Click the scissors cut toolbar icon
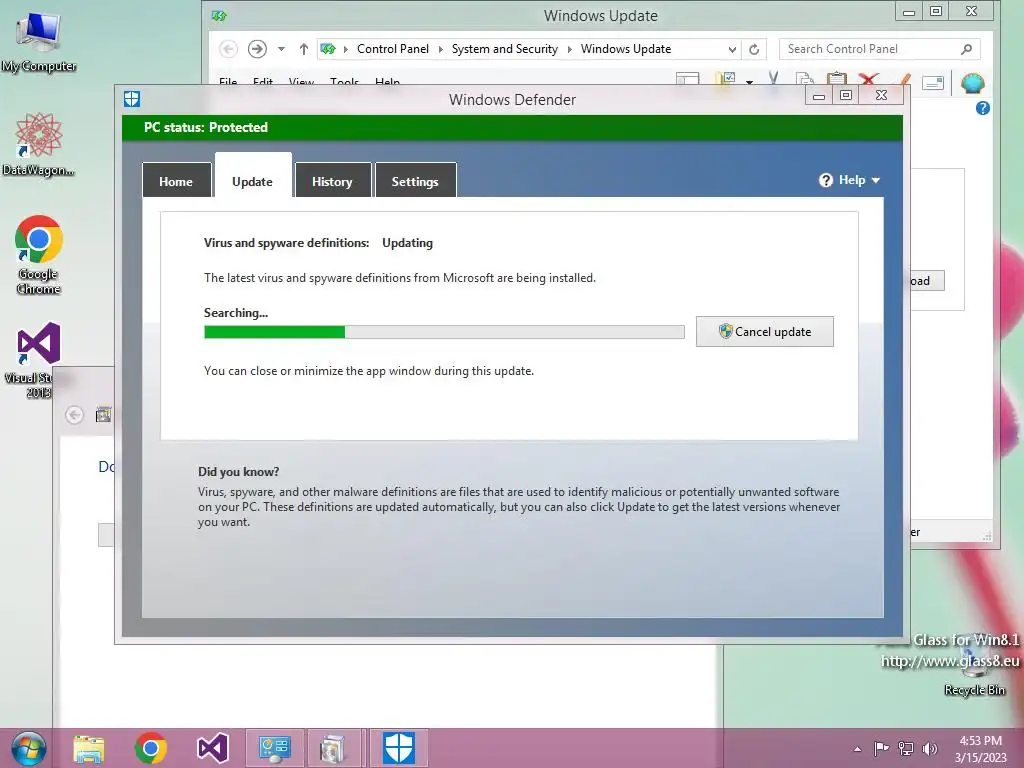The height and width of the screenshot is (768, 1024). coord(774,80)
